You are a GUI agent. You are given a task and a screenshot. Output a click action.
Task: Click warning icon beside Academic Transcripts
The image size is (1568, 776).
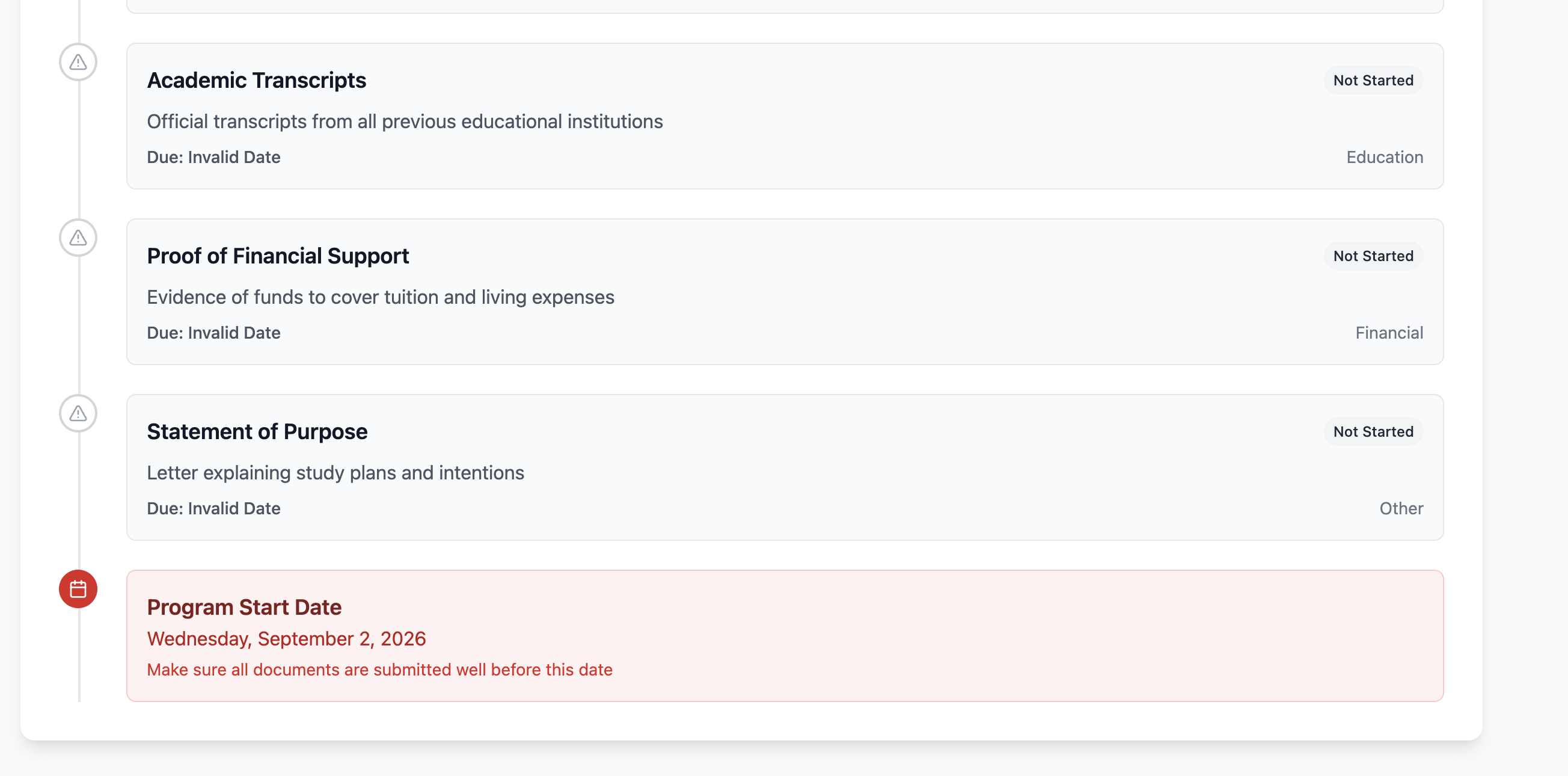coord(78,62)
